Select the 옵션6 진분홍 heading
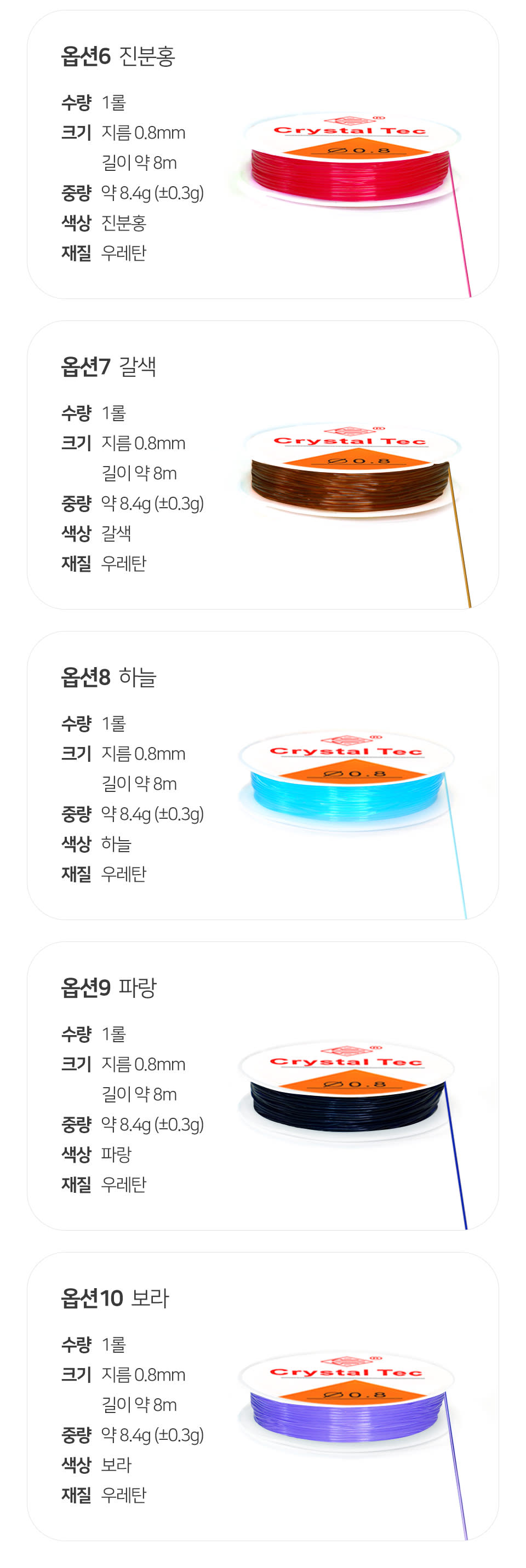This screenshot has height=1568, width=526. point(118,56)
